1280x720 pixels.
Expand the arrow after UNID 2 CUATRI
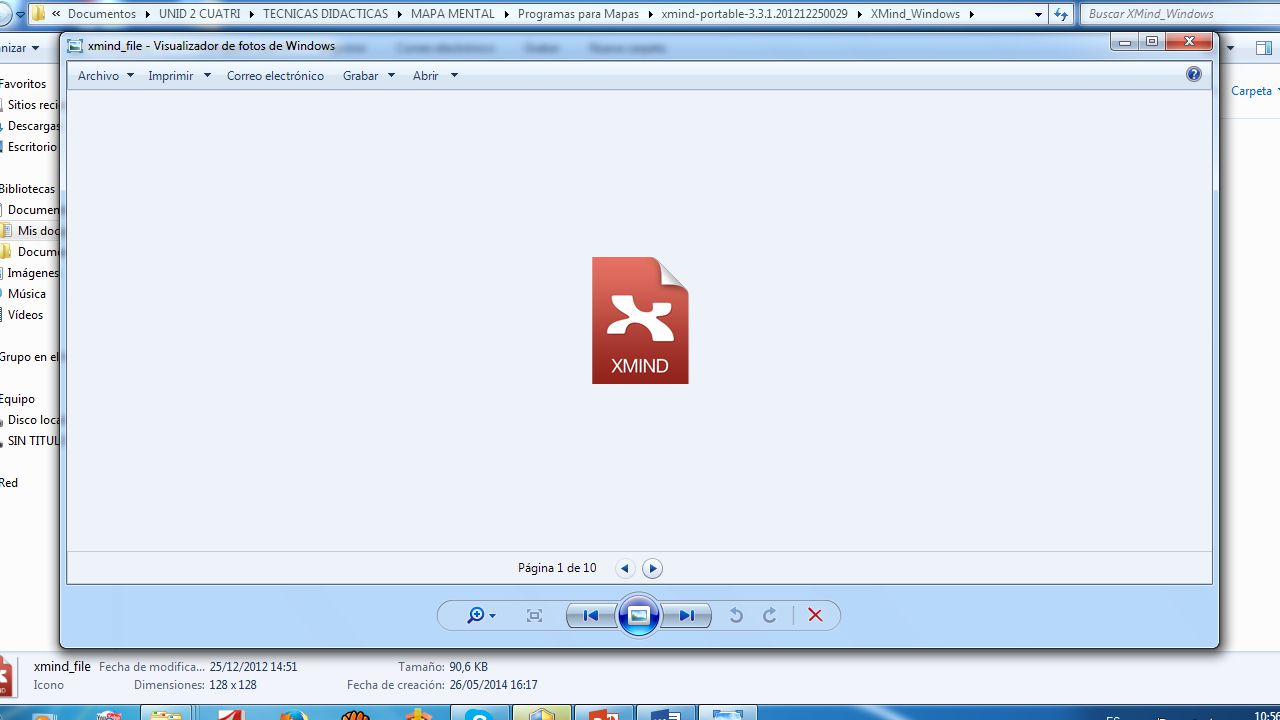pos(252,14)
